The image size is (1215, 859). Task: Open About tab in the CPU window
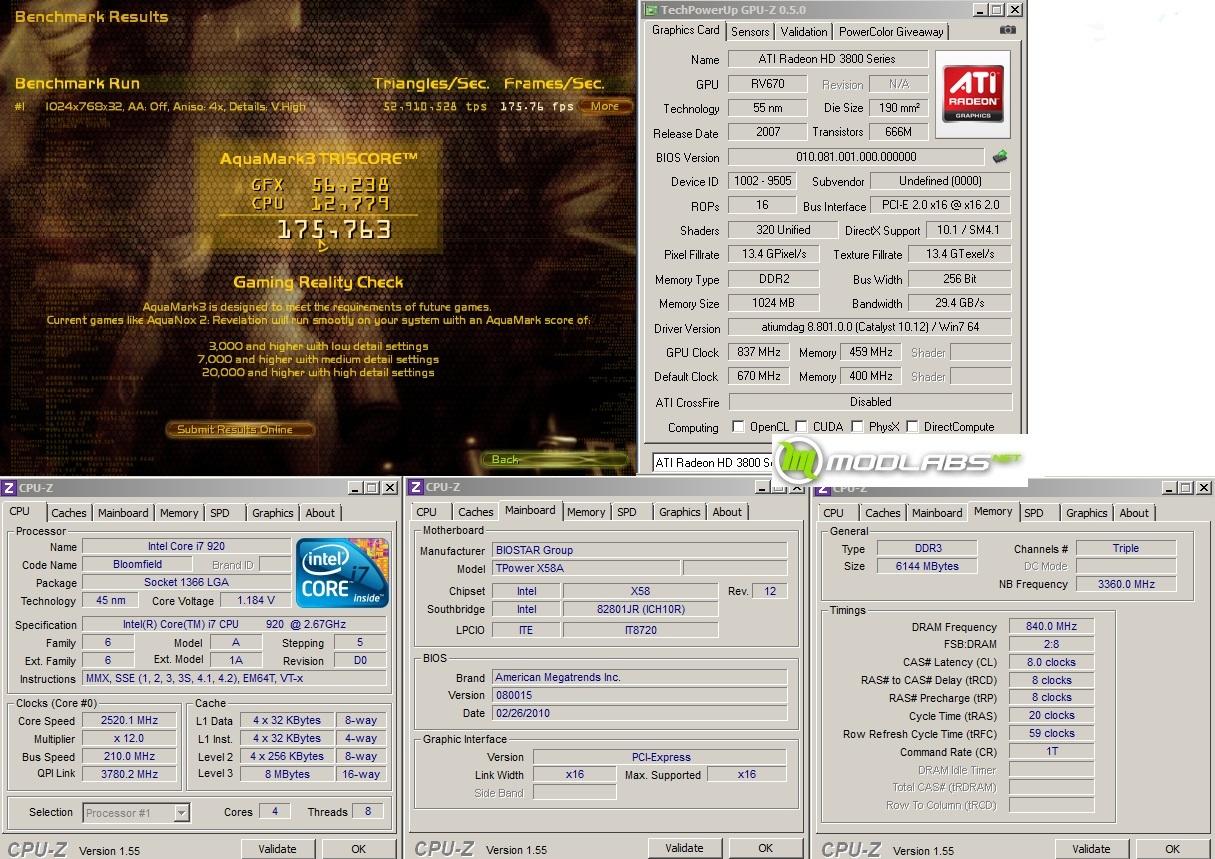tap(320, 513)
